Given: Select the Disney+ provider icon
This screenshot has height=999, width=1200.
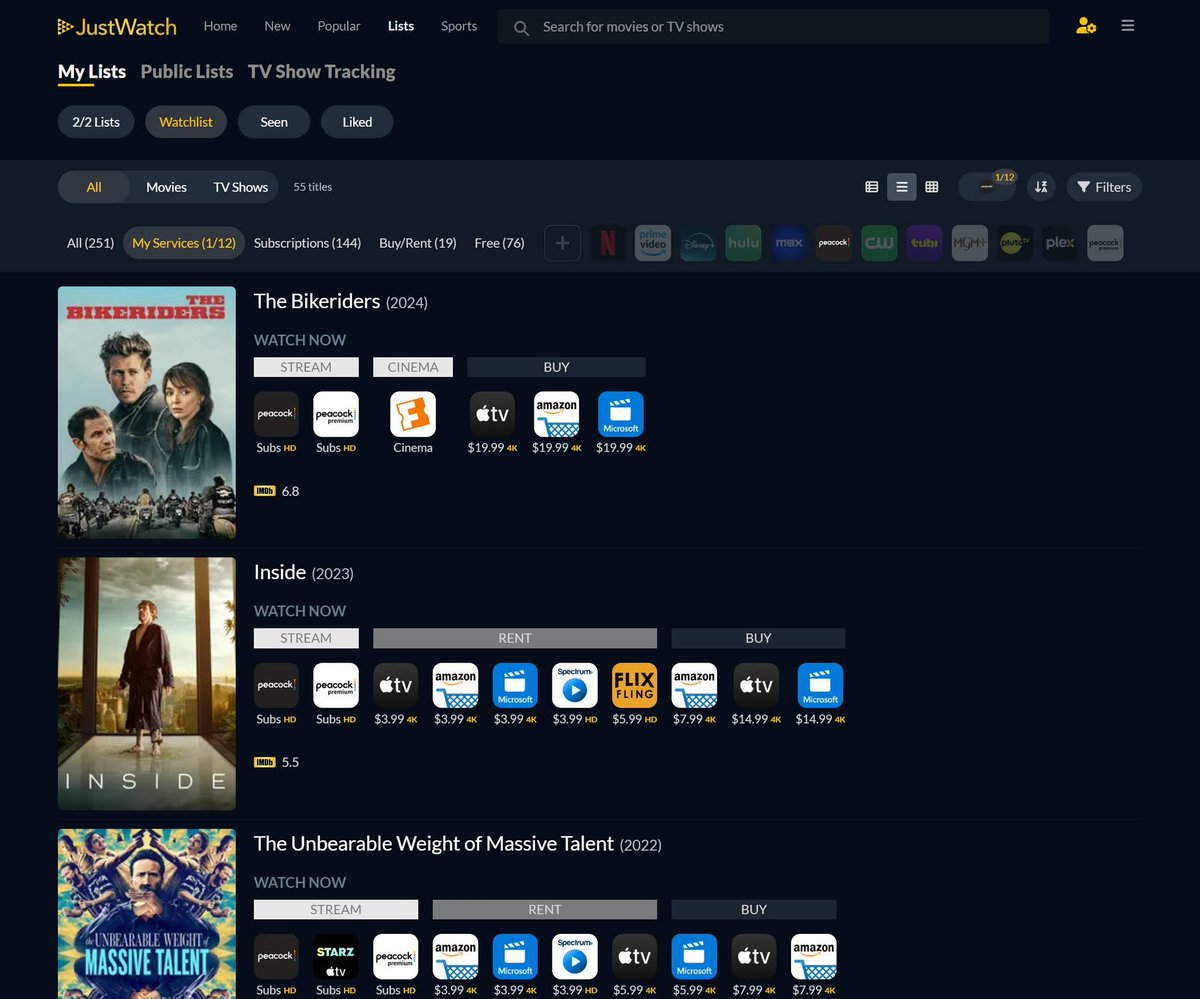Looking at the screenshot, I should pos(698,243).
